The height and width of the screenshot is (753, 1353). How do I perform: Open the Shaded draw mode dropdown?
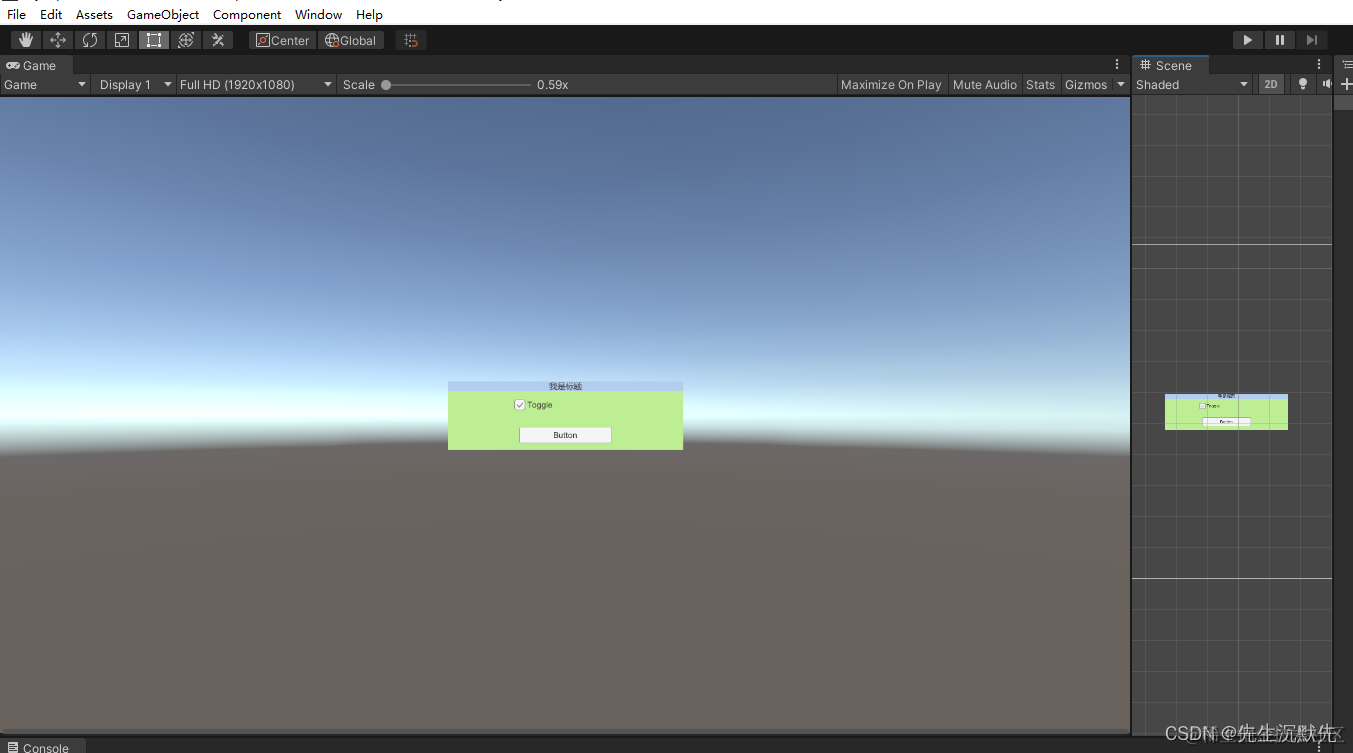tap(1193, 85)
